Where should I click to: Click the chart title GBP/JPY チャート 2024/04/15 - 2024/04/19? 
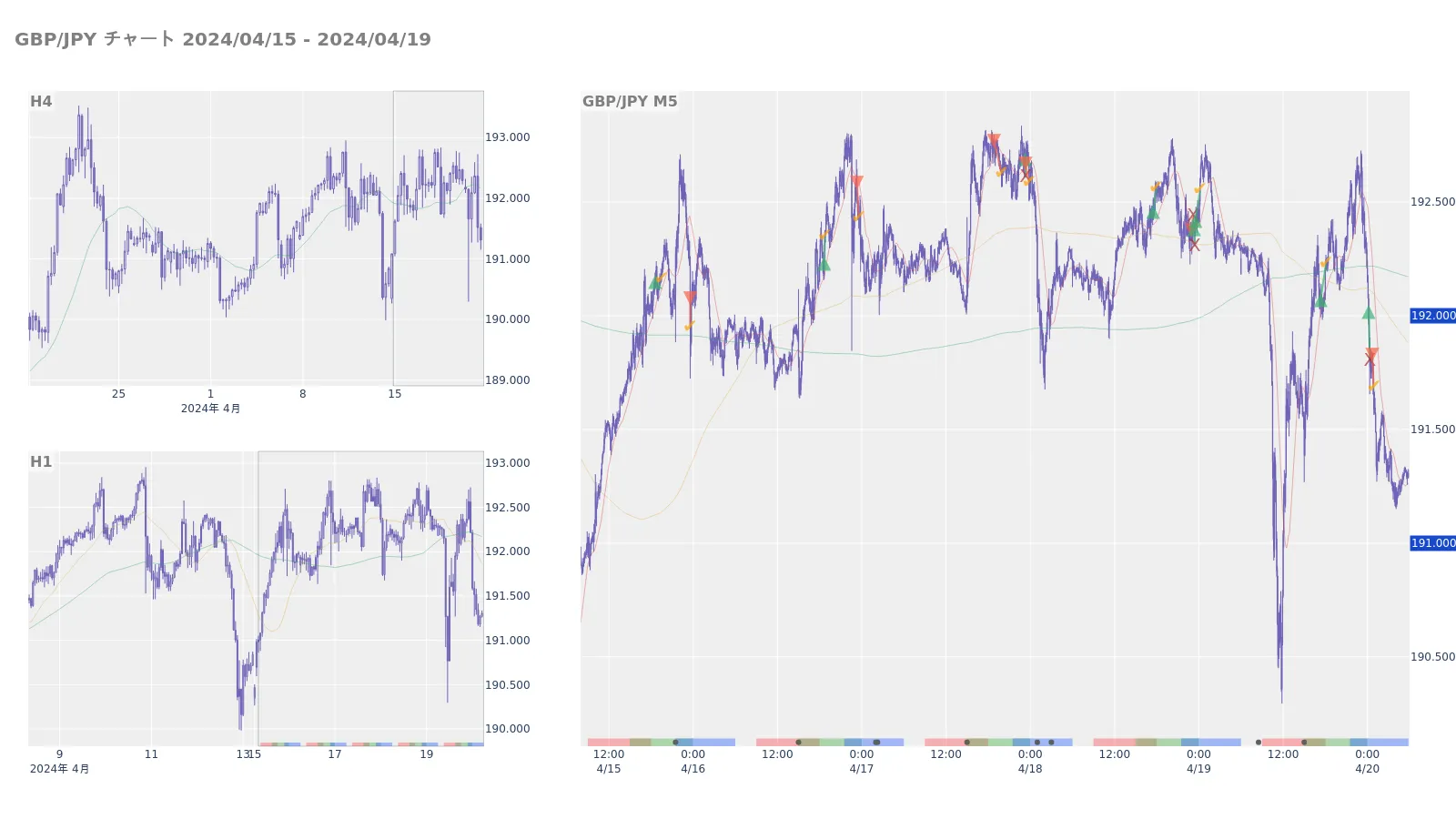pos(223,39)
